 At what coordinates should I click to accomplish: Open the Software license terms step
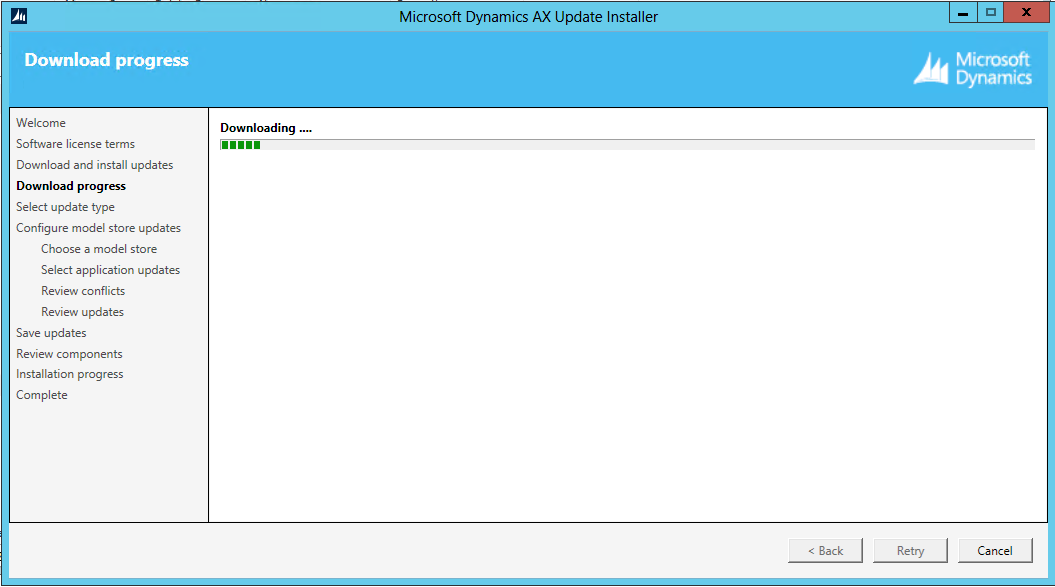coord(75,143)
